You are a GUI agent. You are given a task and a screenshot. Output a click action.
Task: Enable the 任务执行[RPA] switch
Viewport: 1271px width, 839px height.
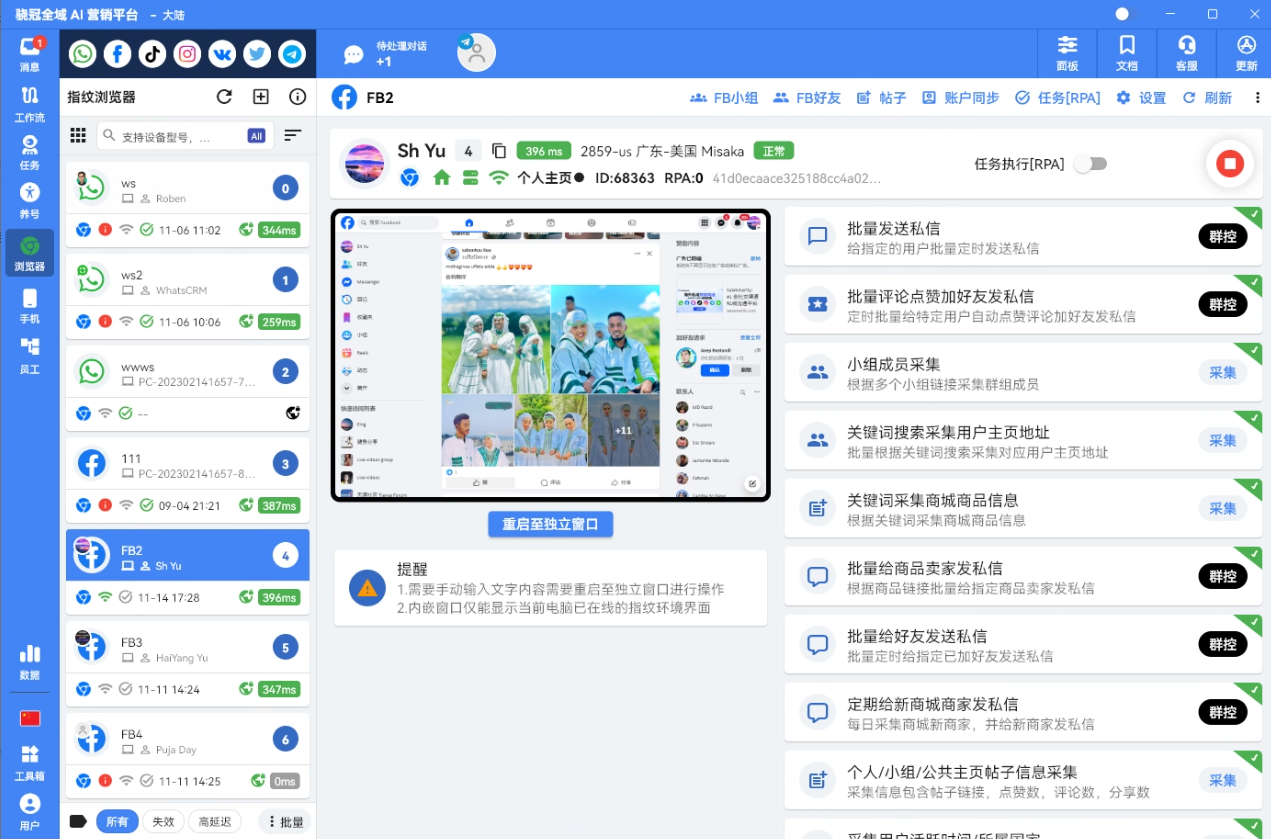click(x=1090, y=163)
